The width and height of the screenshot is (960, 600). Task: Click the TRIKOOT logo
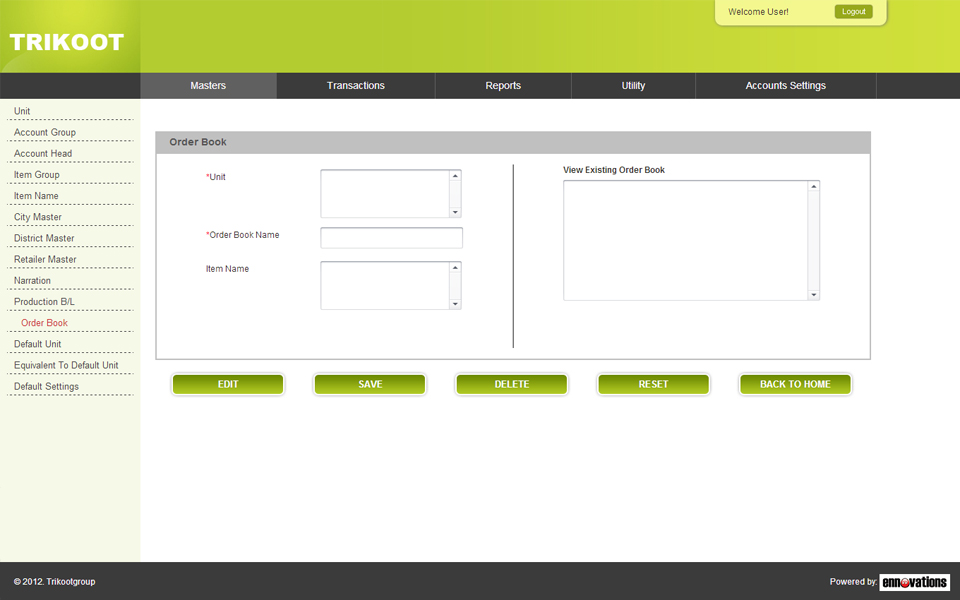coord(67,42)
